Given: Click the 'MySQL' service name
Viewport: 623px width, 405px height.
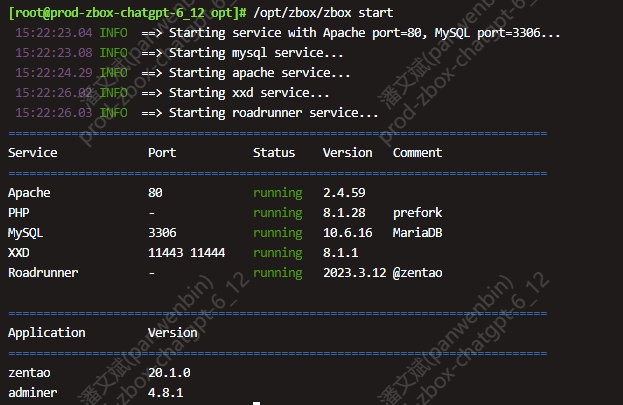Looking at the screenshot, I should [x=25, y=233].
